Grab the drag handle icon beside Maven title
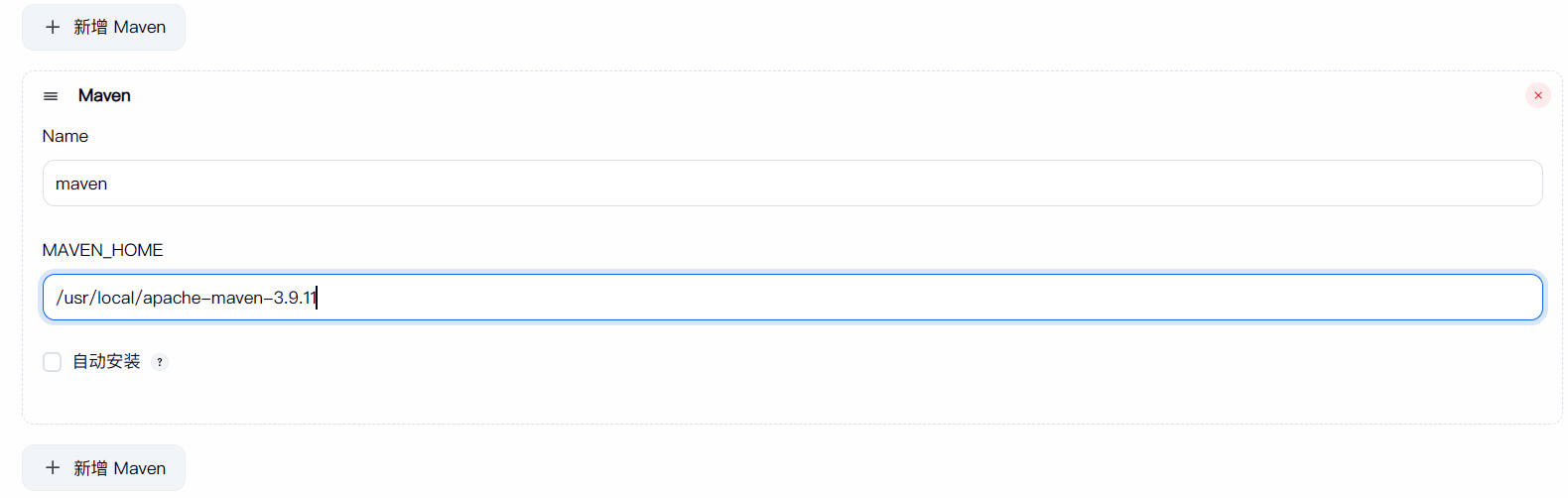The image size is (1568, 498). point(51,96)
